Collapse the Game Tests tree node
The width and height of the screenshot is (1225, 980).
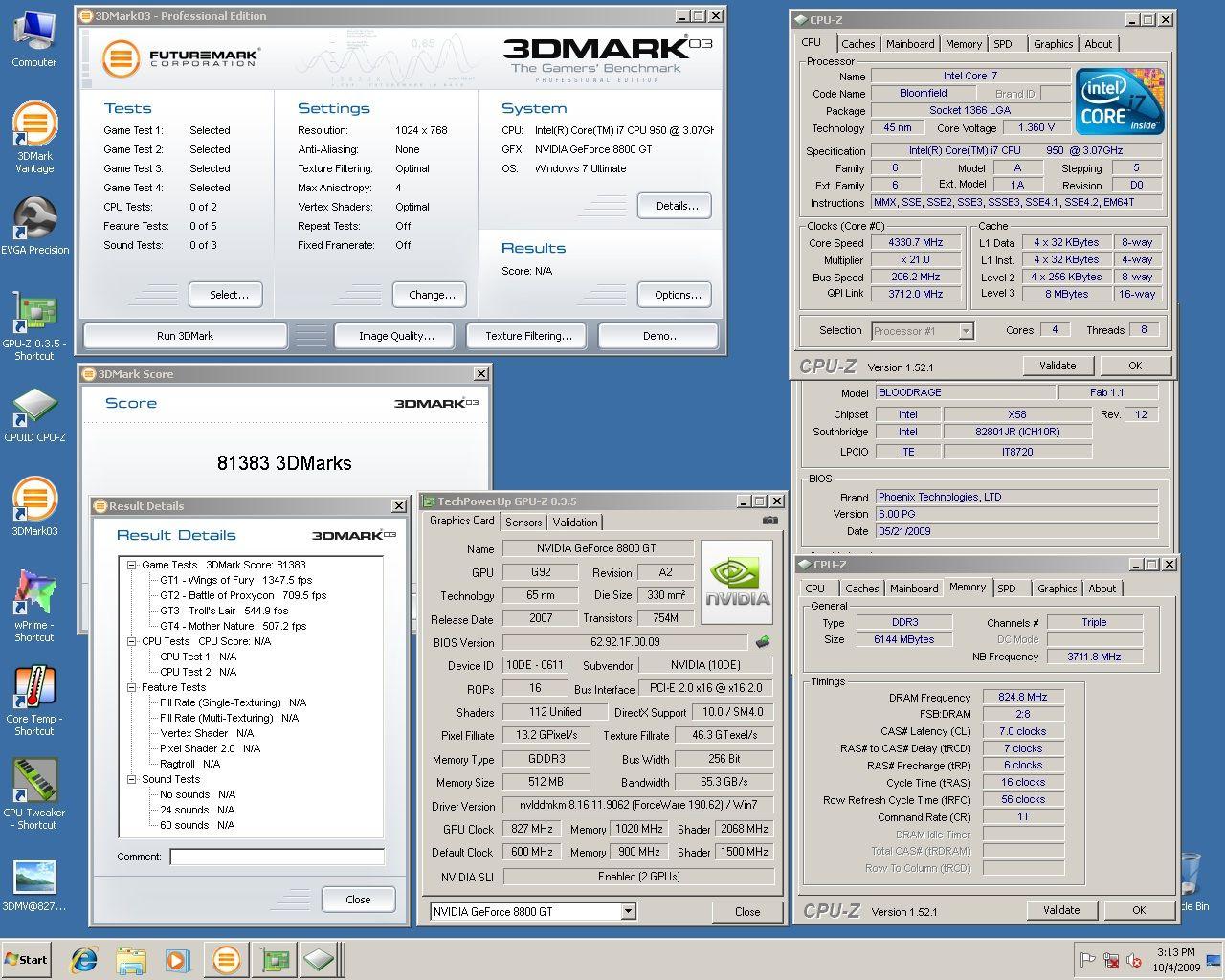(132, 565)
